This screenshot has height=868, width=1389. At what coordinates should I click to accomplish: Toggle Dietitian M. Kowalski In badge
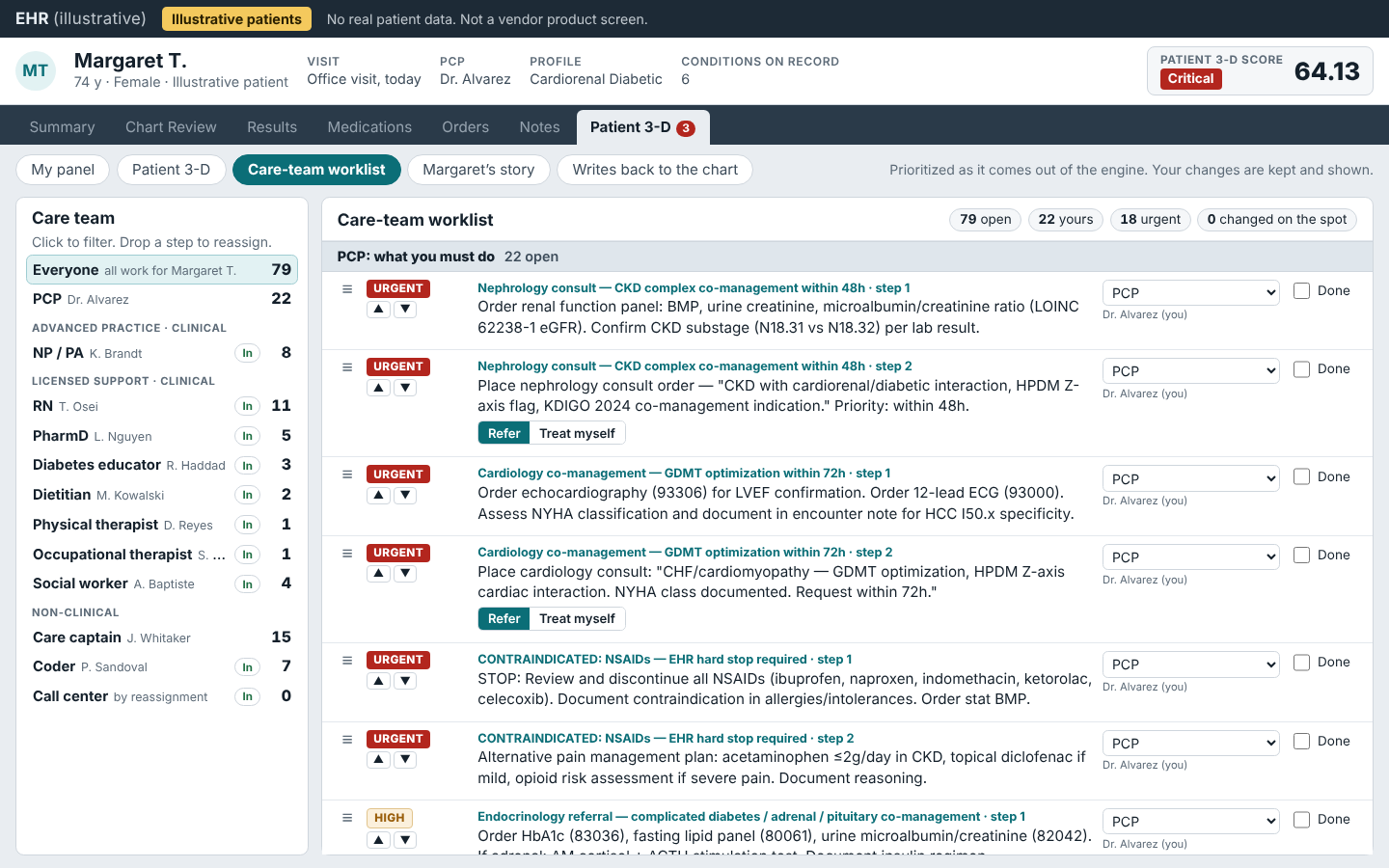(x=247, y=495)
